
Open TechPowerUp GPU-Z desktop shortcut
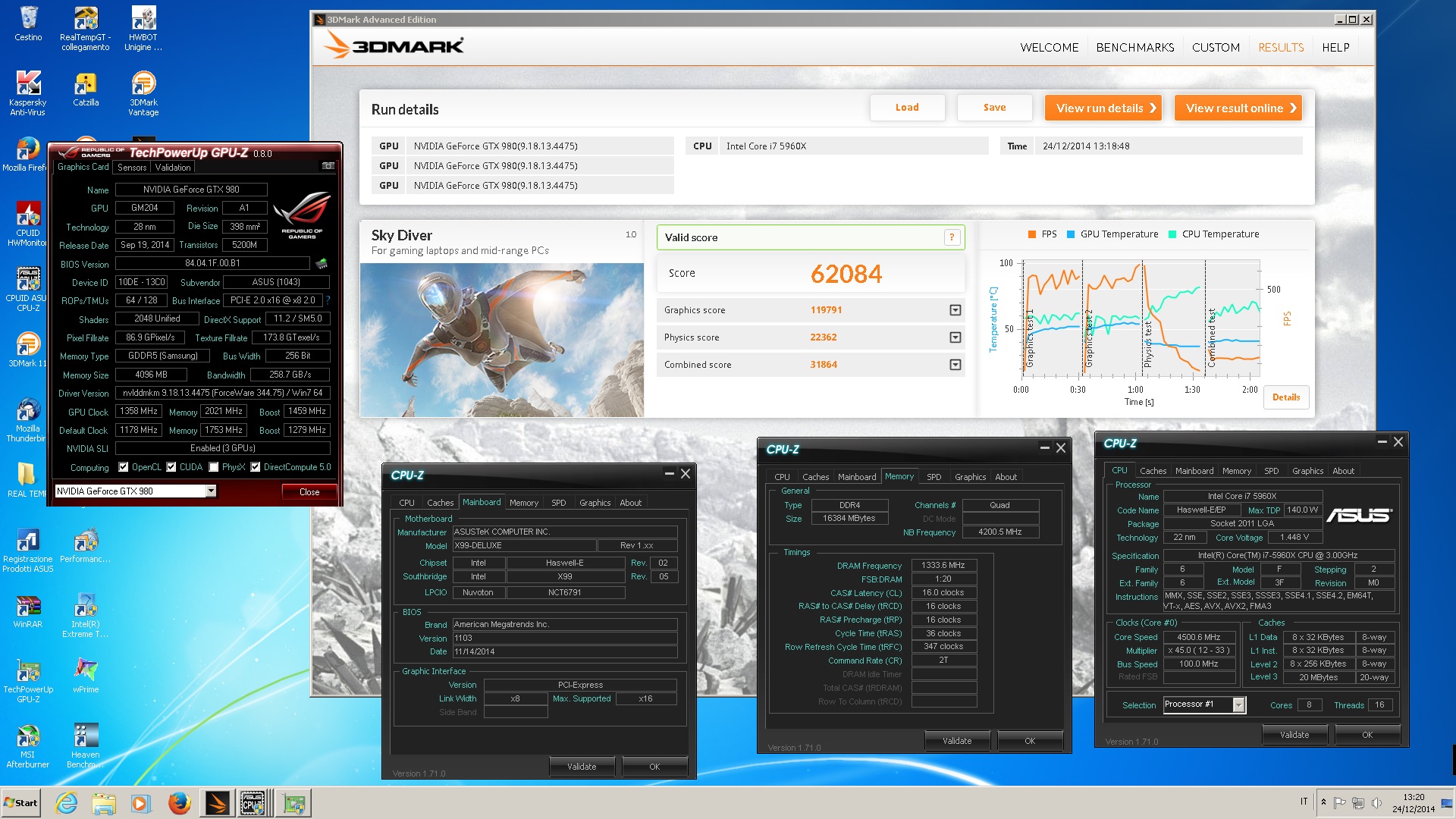[28, 680]
